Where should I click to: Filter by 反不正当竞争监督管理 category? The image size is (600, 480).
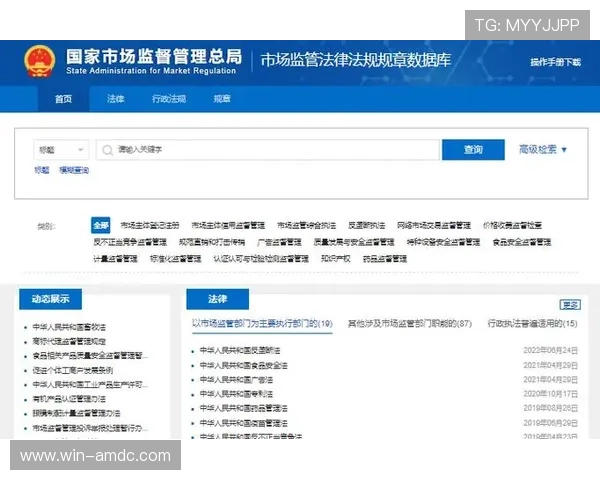tap(130, 242)
